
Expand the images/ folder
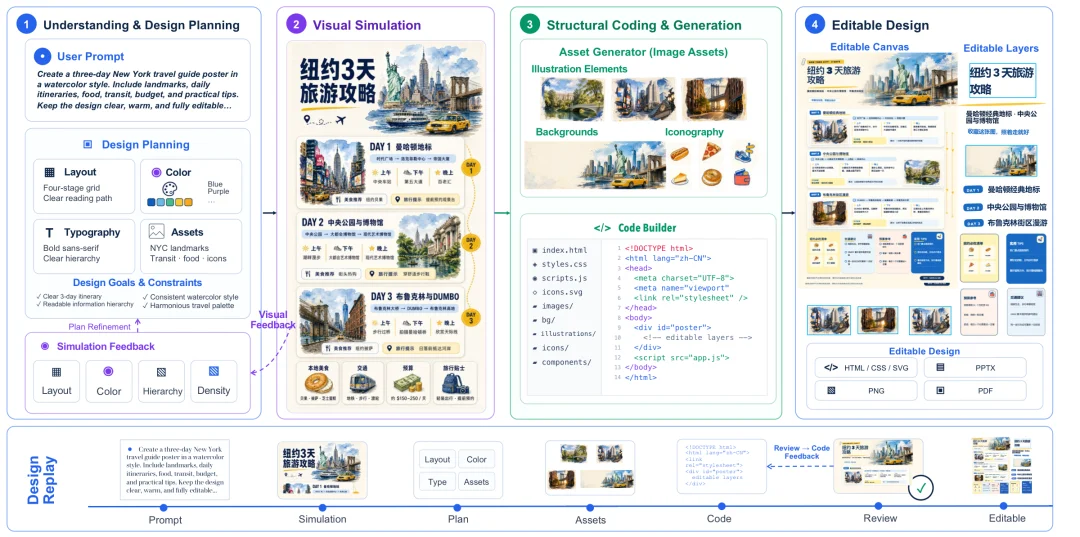click(x=554, y=306)
